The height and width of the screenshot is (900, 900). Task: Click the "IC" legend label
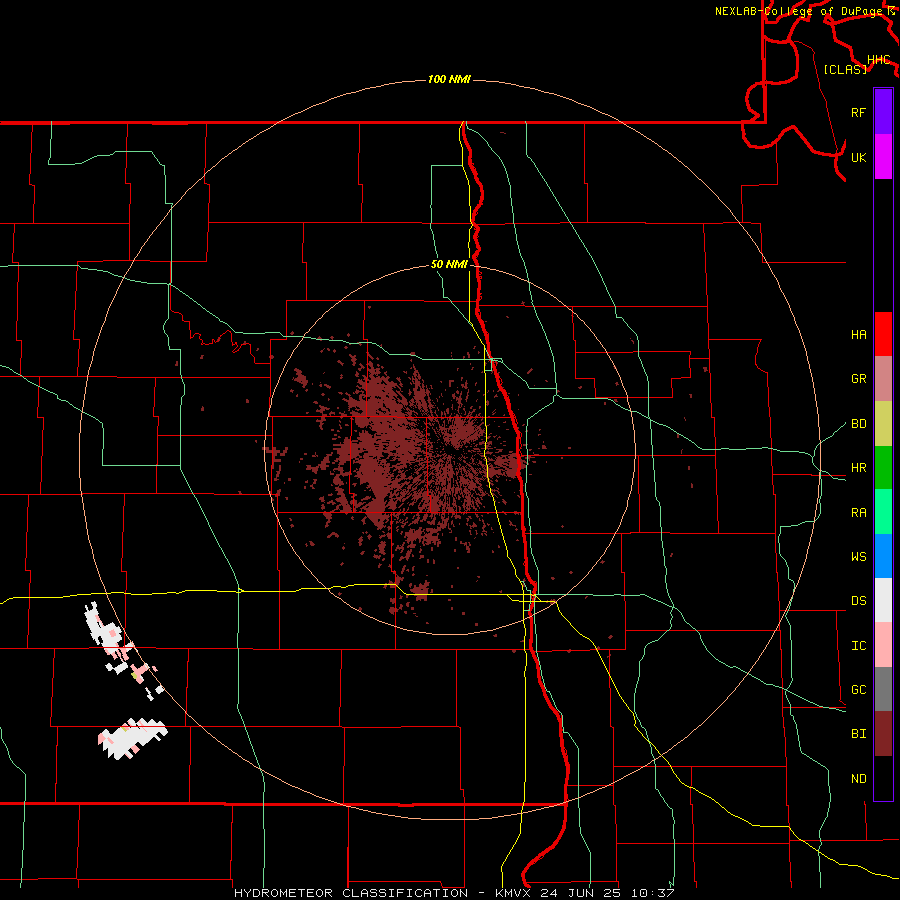(x=858, y=646)
